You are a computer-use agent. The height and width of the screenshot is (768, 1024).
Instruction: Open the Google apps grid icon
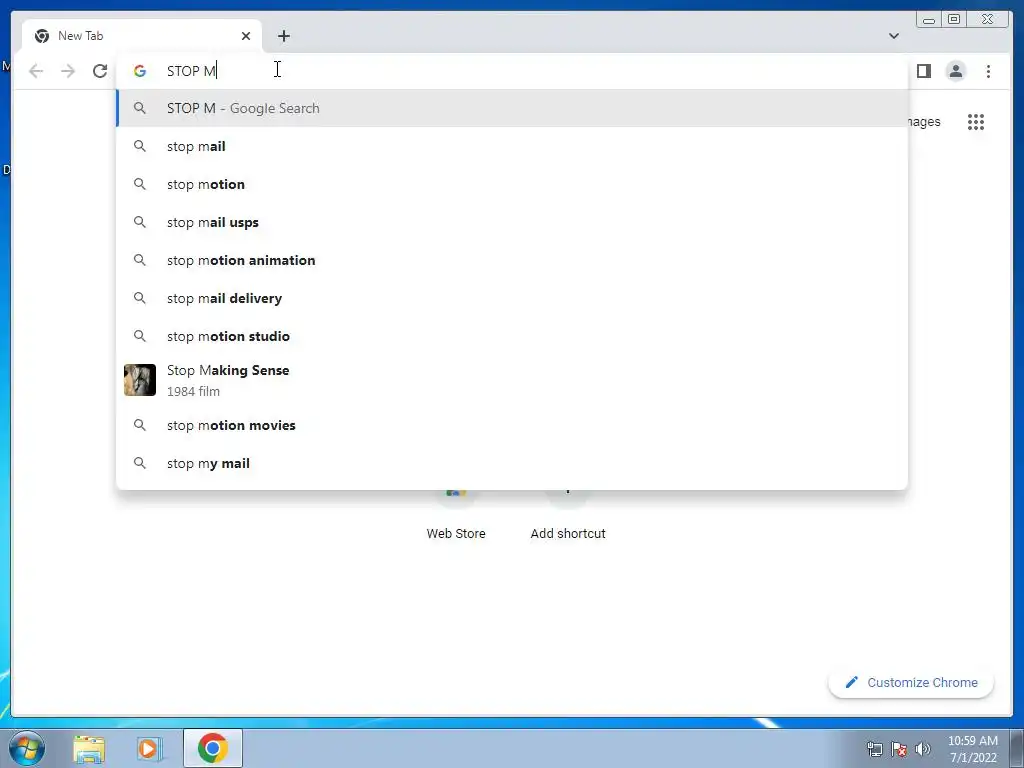point(976,121)
